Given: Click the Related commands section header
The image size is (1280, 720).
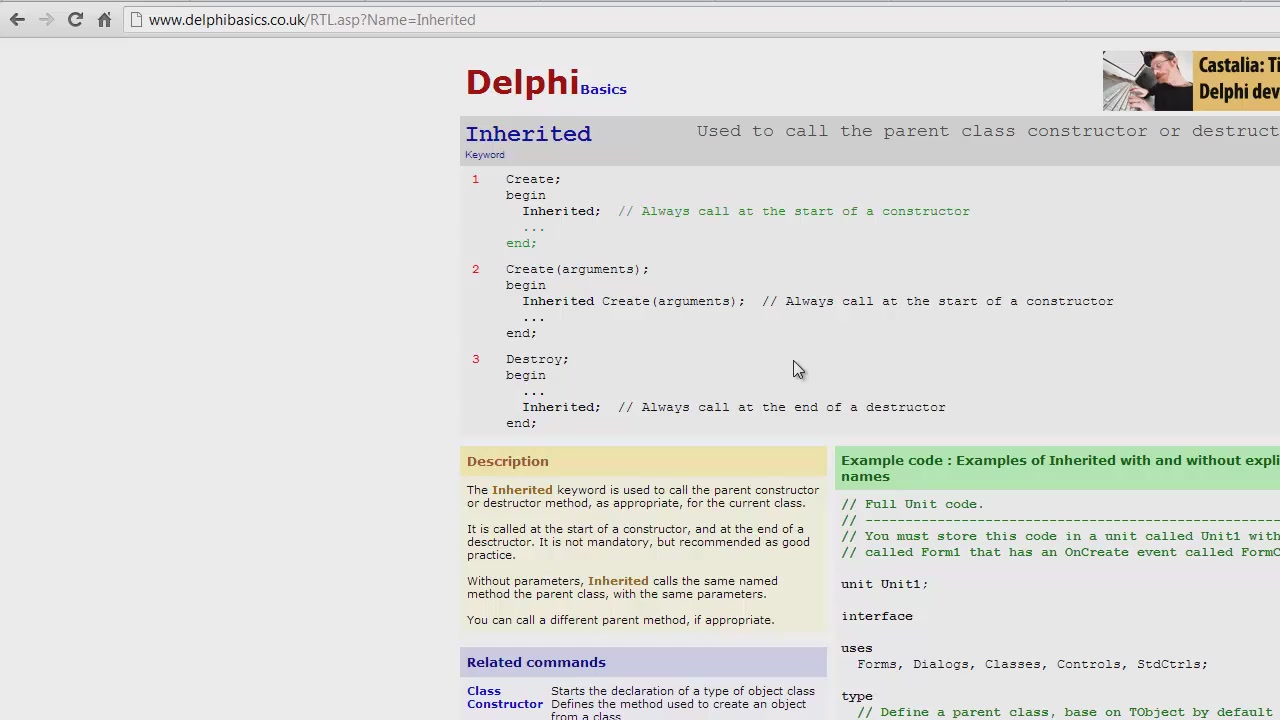Looking at the screenshot, I should (643, 662).
